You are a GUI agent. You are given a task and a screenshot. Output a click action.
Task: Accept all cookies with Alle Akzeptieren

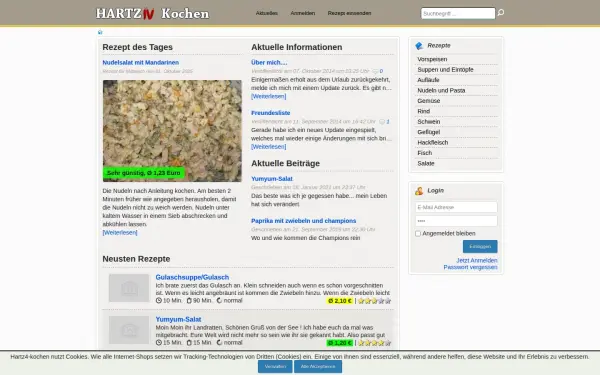[318, 367]
